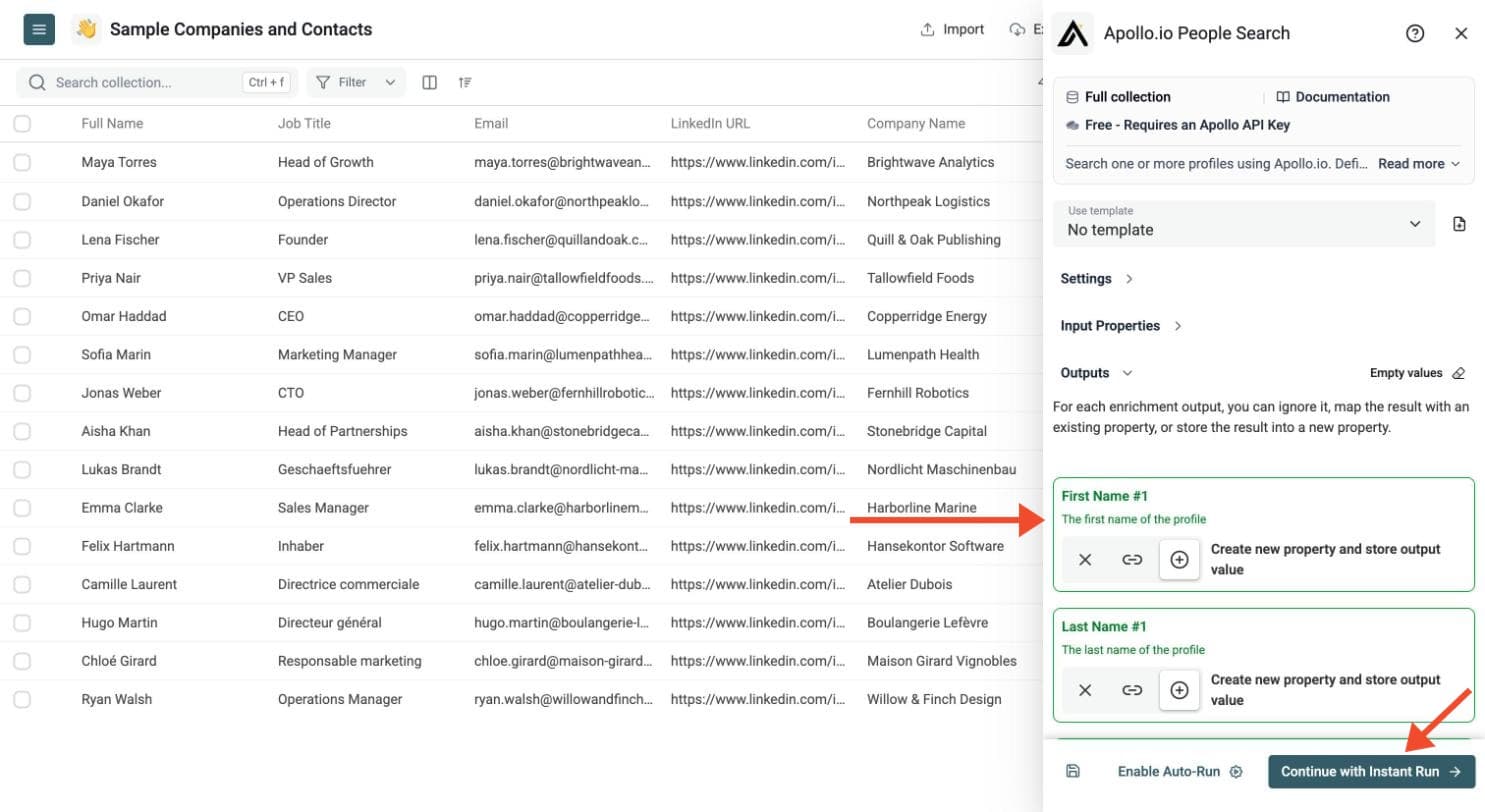Click Continue with Instant Run
This screenshot has height=812, width=1485.
point(1371,771)
